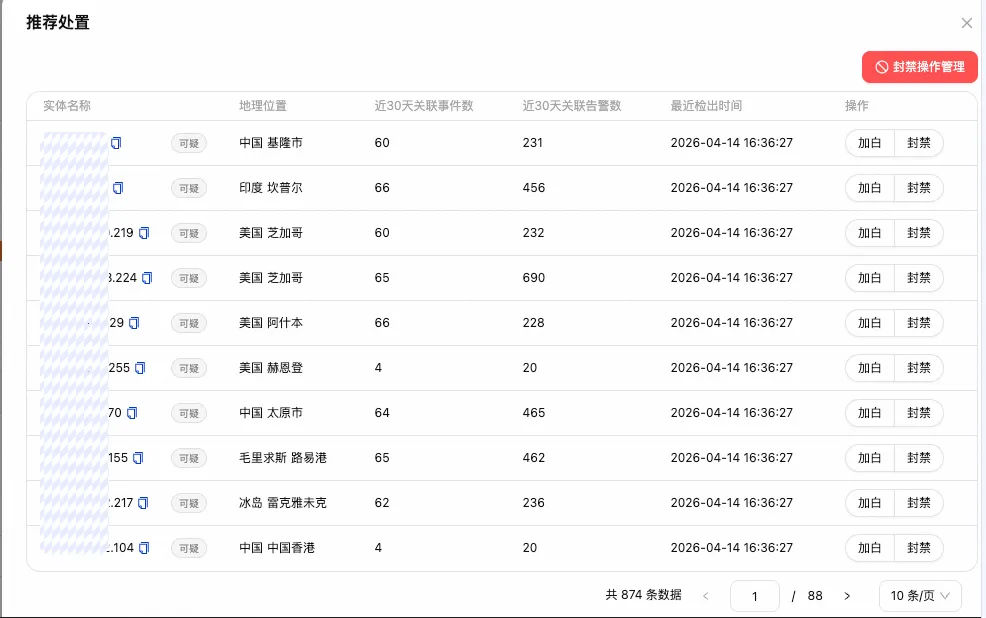Click the 最近检出时间 column header
Screen dimensions: 986x618
pos(706,106)
